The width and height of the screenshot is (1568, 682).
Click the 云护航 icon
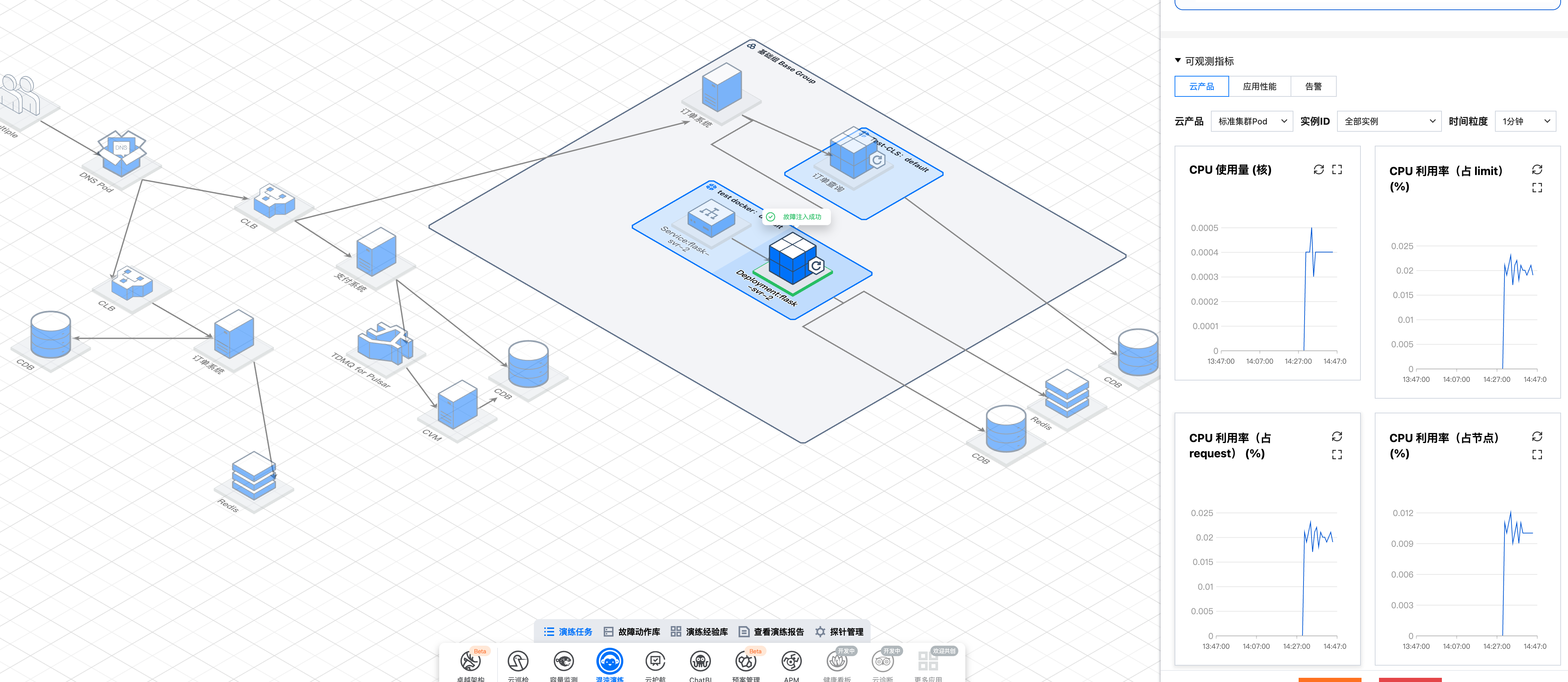[655, 661]
